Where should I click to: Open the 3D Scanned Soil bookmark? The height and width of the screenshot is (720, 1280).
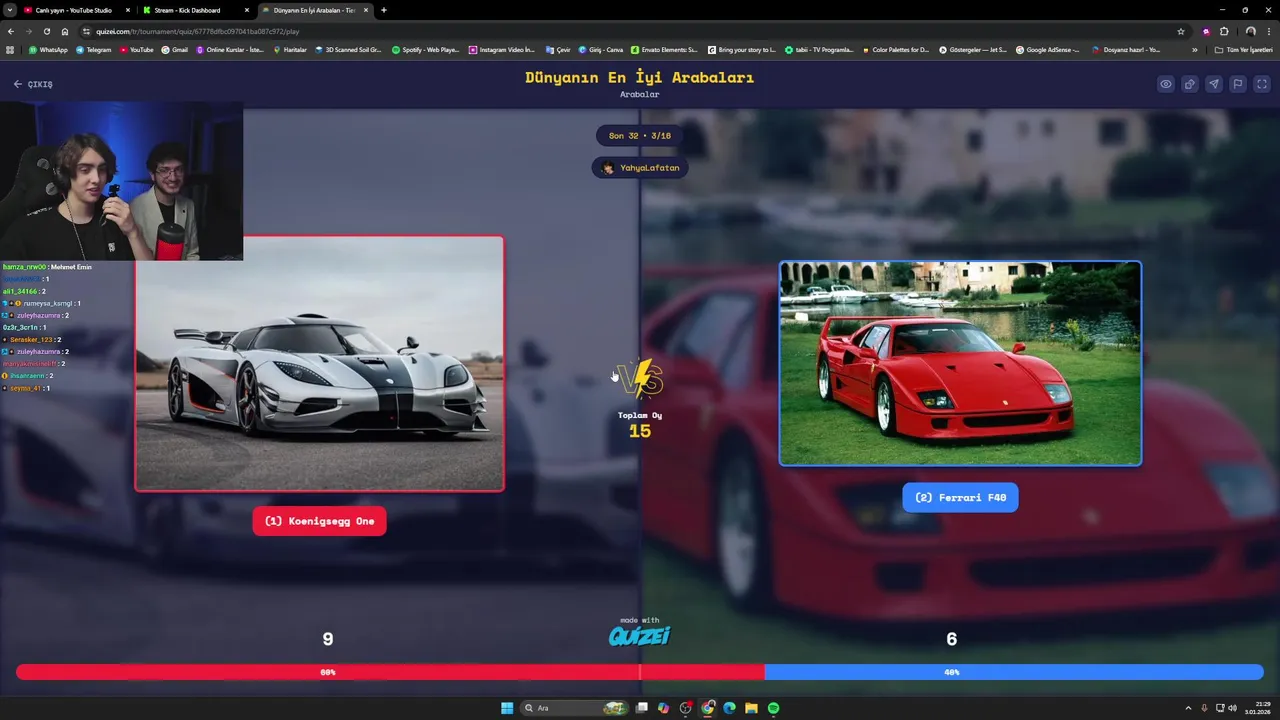tap(348, 49)
